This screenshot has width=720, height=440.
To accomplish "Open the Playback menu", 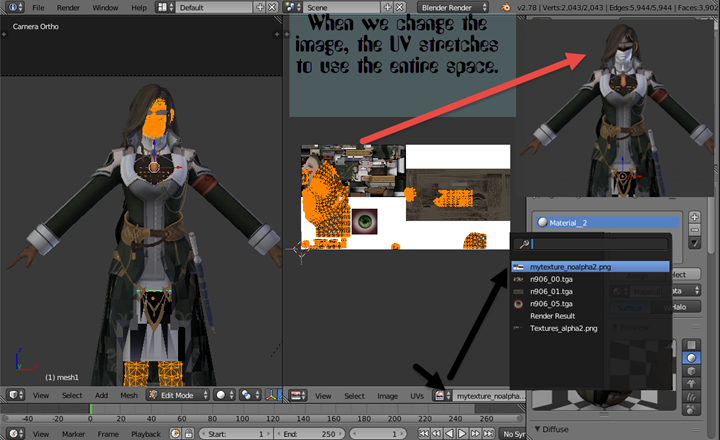I will [x=146, y=434].
